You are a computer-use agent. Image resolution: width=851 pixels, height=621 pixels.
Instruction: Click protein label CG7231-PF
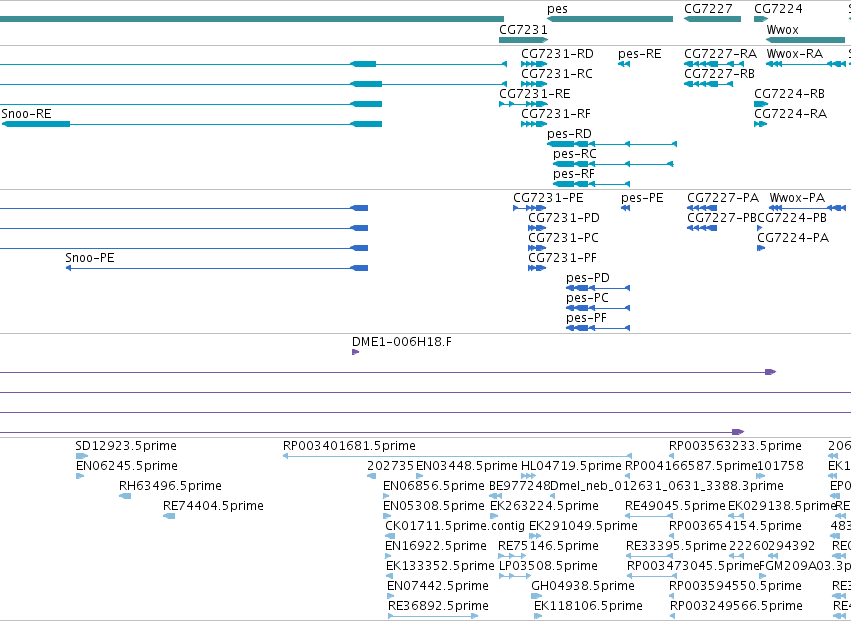point(563,258)
